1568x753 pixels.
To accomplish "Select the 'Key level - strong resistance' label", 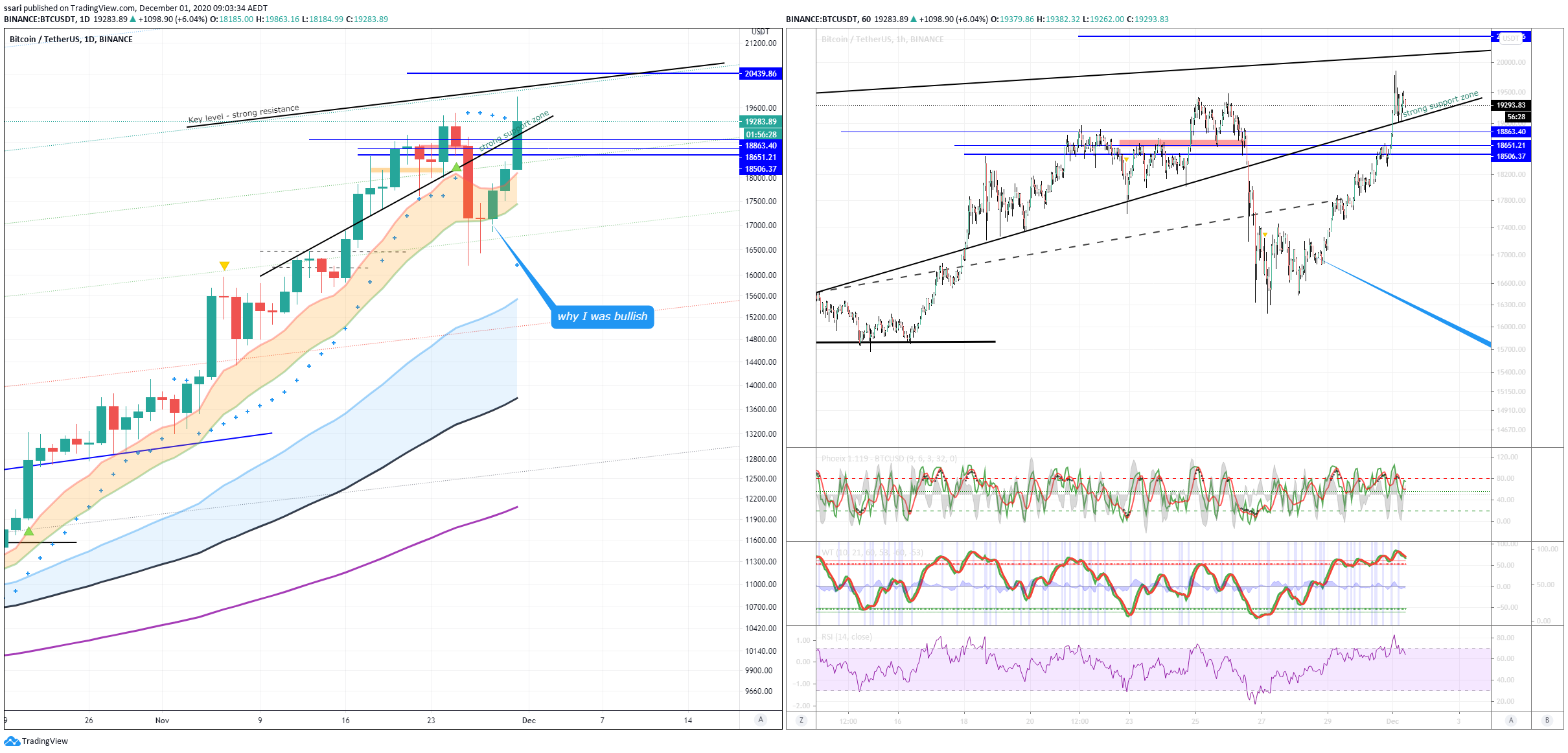I will (244, 114).
